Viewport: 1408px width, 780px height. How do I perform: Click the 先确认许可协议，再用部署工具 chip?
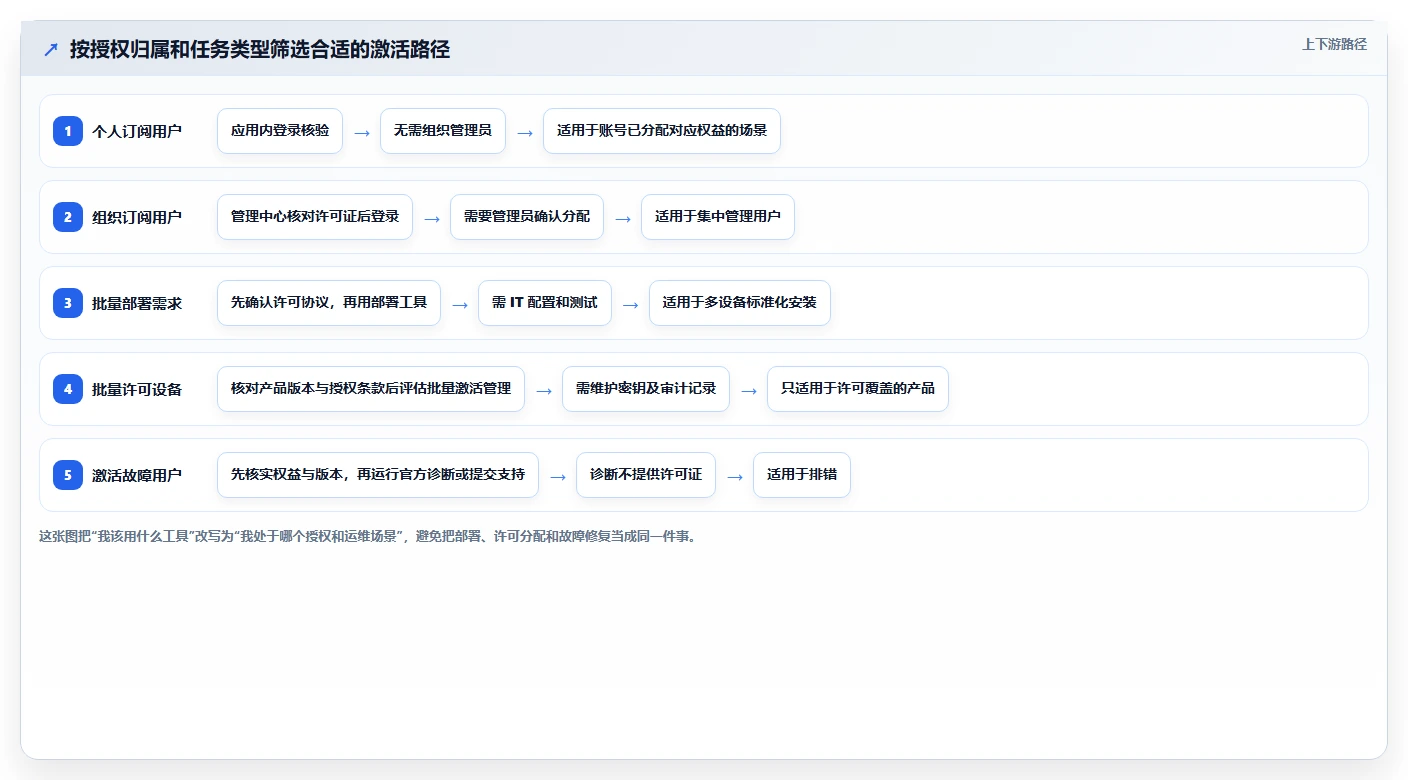pos(329,303)
